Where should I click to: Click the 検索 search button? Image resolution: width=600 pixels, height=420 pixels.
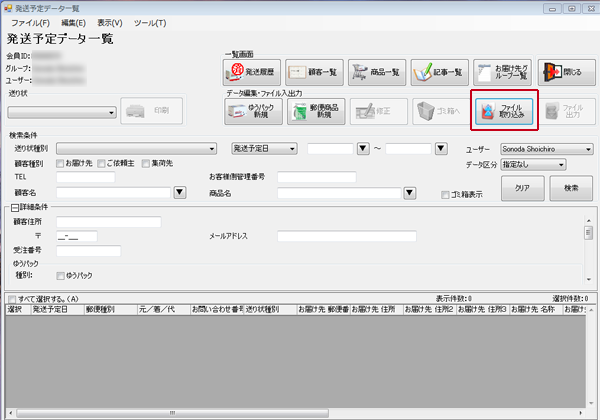tap(570, 187)
